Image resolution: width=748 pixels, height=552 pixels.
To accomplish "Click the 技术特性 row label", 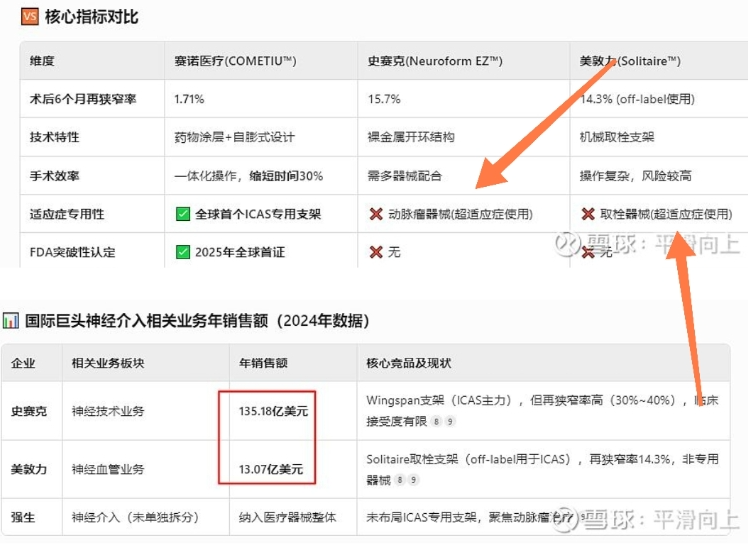I will [x=54, y=137].
